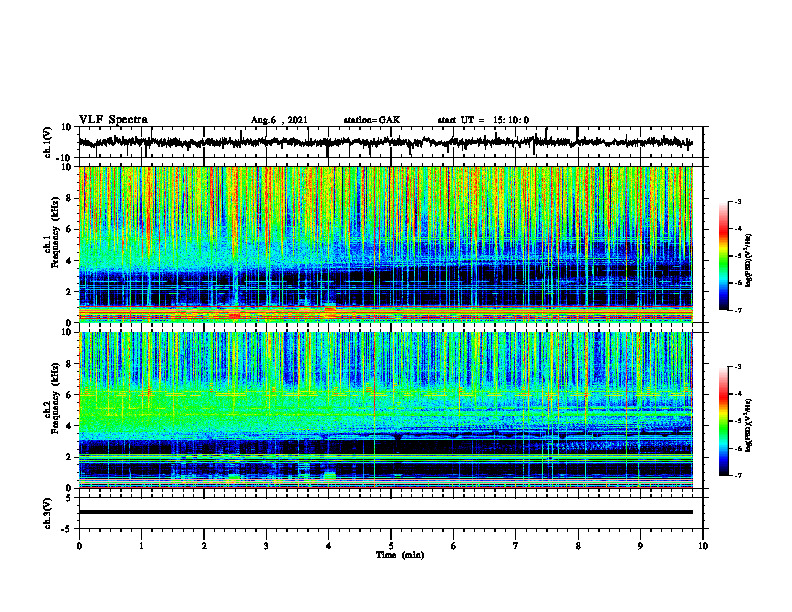Click the "-3" label on upper colorbar

pos(738,201)
